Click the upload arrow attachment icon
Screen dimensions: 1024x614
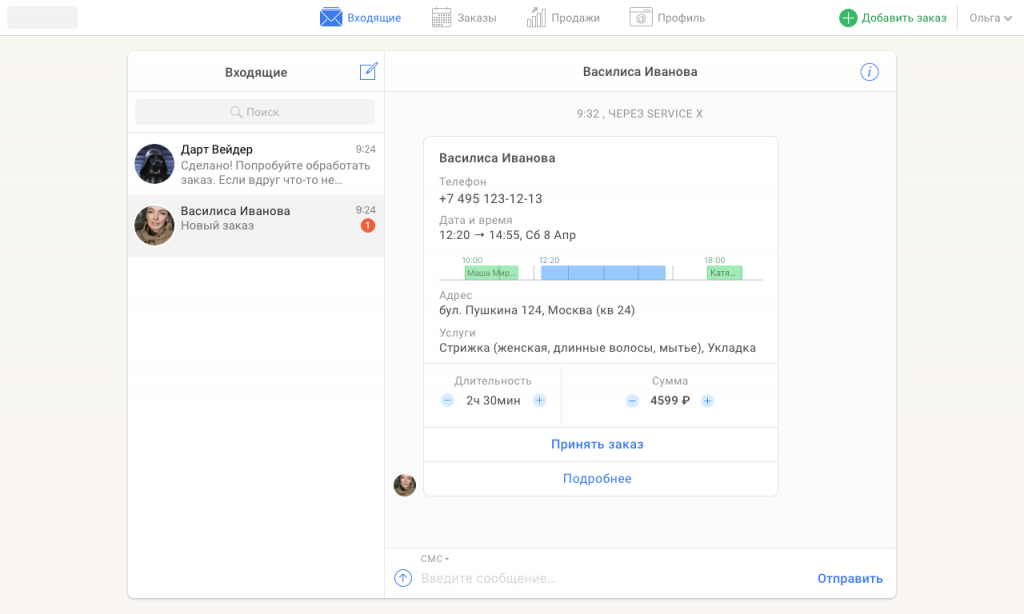coord(403,578)
